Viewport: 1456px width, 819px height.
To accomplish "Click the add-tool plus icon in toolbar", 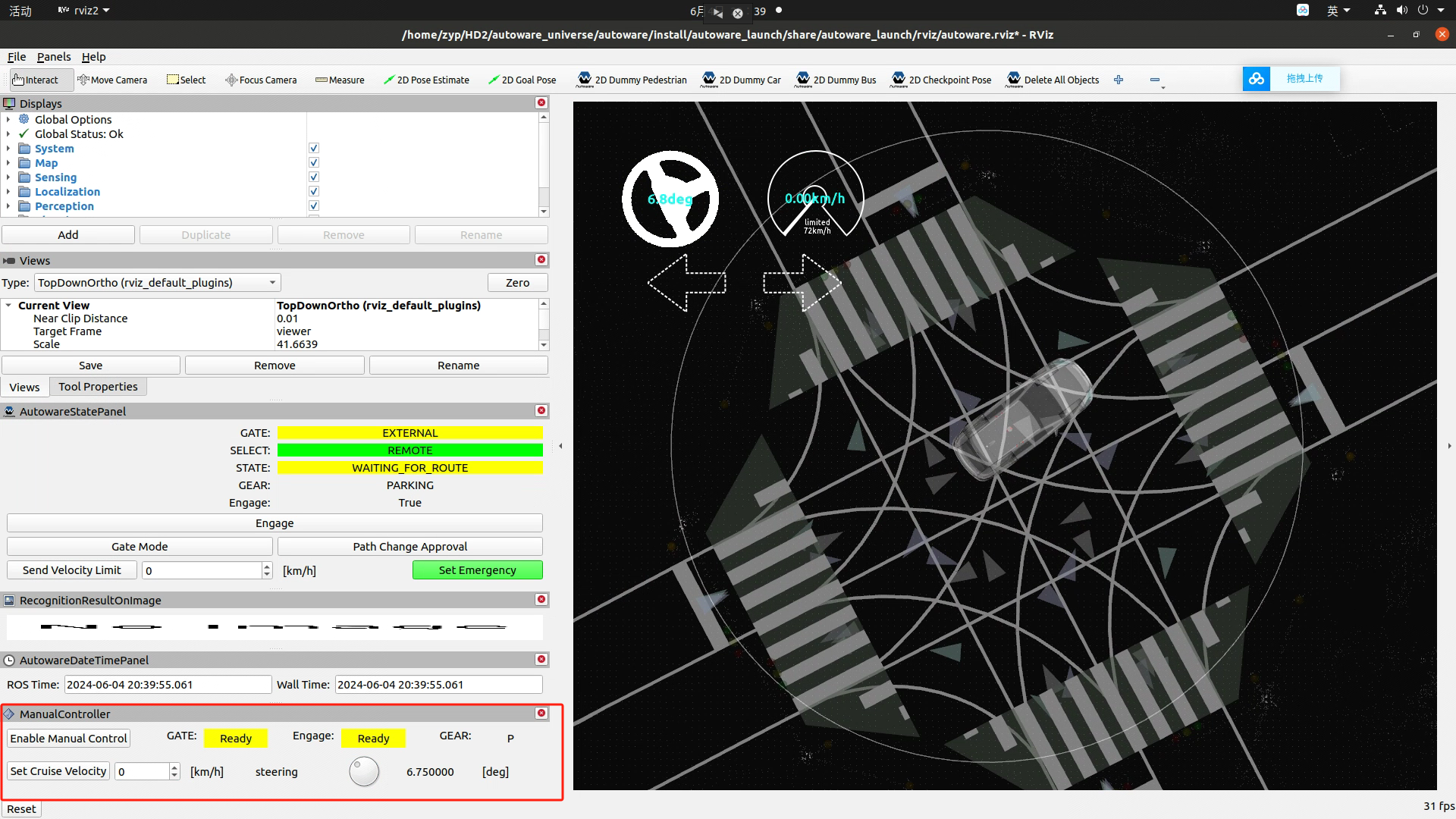I will click(x=1119, y=80).
